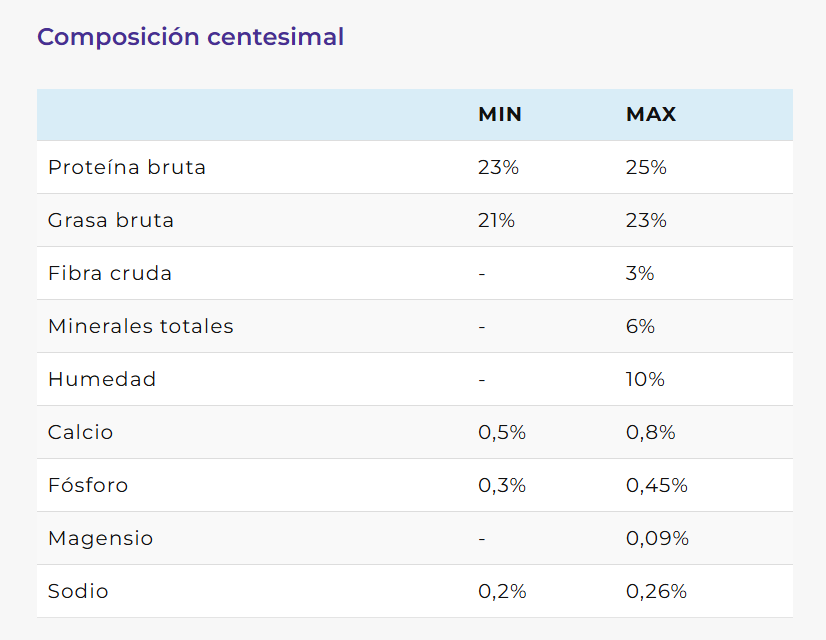The height and width of the screenshot is (640, 826).
Task: Click the 'Magensio' row label
Action: [x=101, y=538]
